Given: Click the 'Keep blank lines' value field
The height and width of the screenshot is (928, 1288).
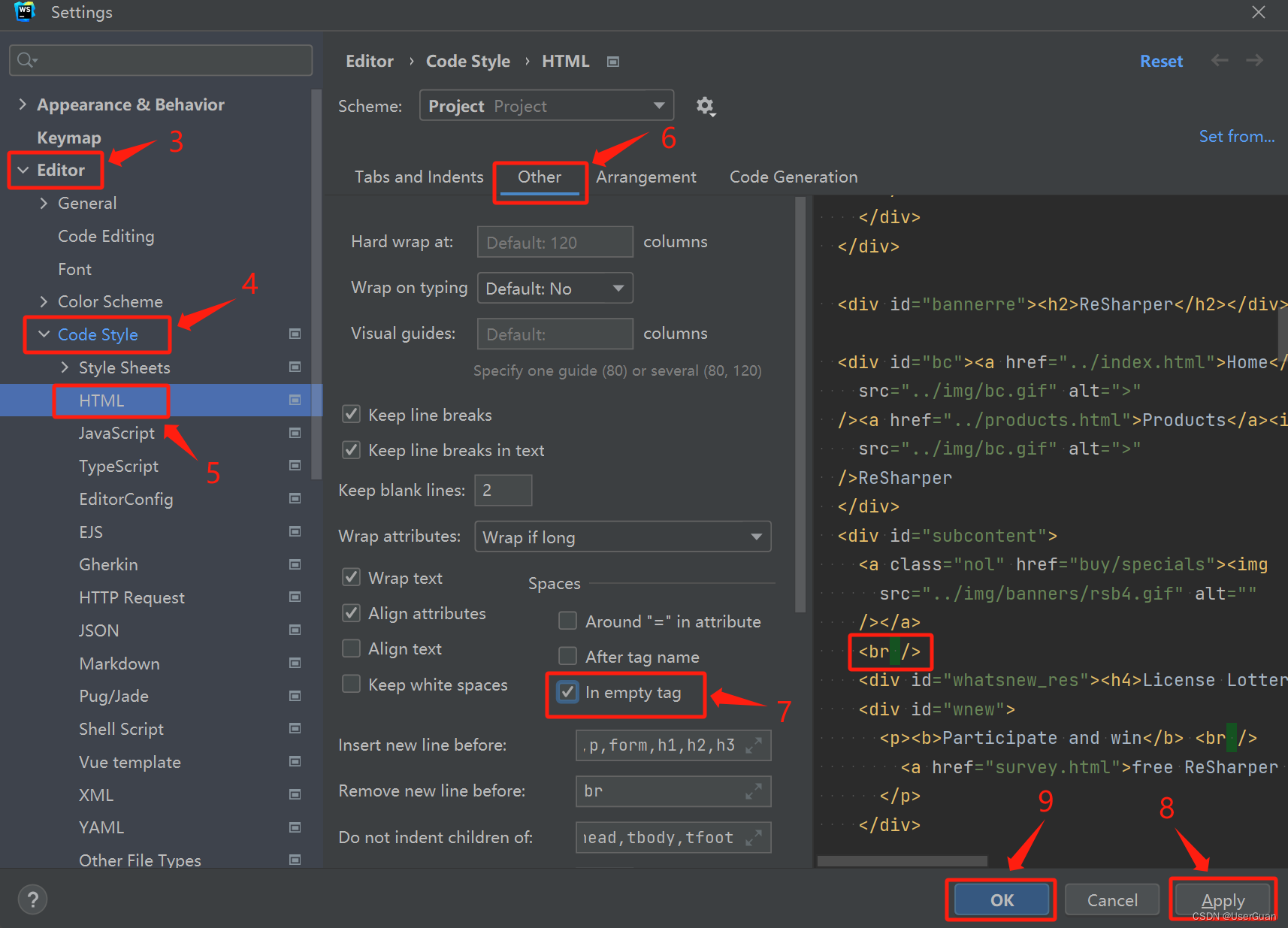Looking at the screenshot, I should [x=502, y=489].
